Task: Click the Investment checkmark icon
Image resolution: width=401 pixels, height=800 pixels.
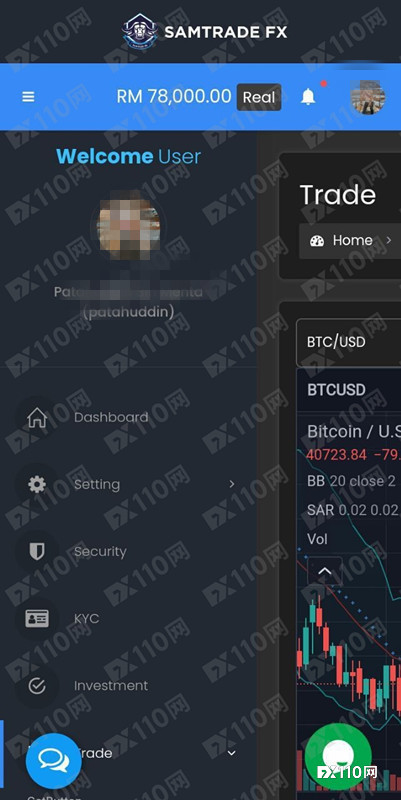Action: click(x=37, y=686)
